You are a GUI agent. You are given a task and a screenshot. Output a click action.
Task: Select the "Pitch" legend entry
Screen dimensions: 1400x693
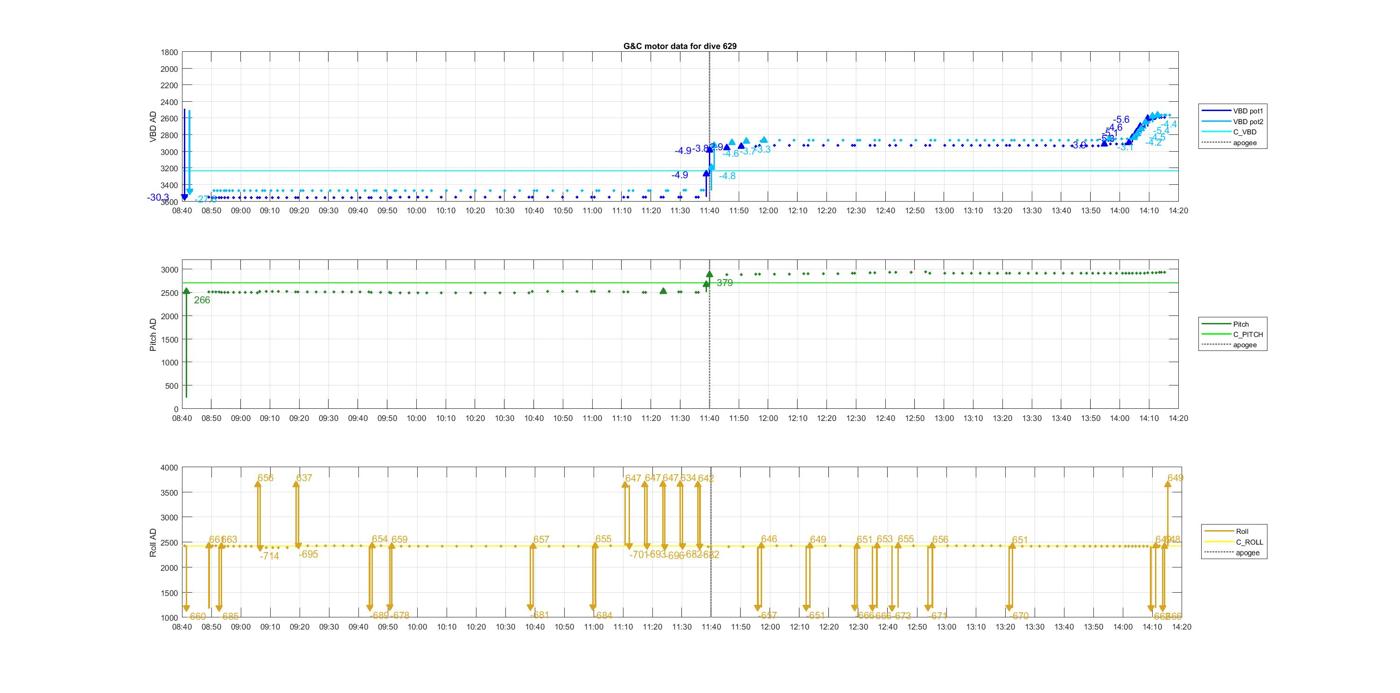tap(1241, 324)
